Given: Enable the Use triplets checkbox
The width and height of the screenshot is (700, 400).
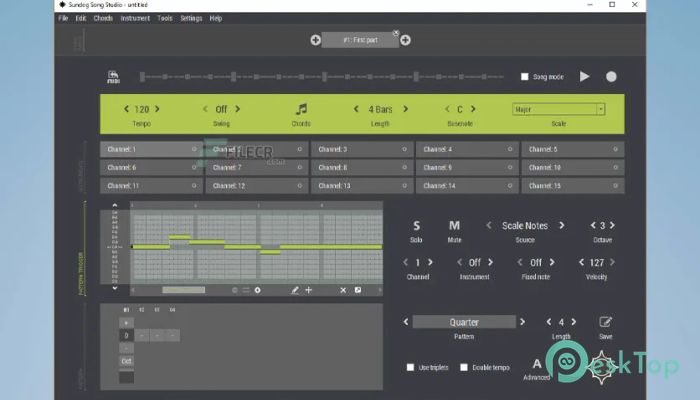Looking at the screenshot, I should point(410,367).
